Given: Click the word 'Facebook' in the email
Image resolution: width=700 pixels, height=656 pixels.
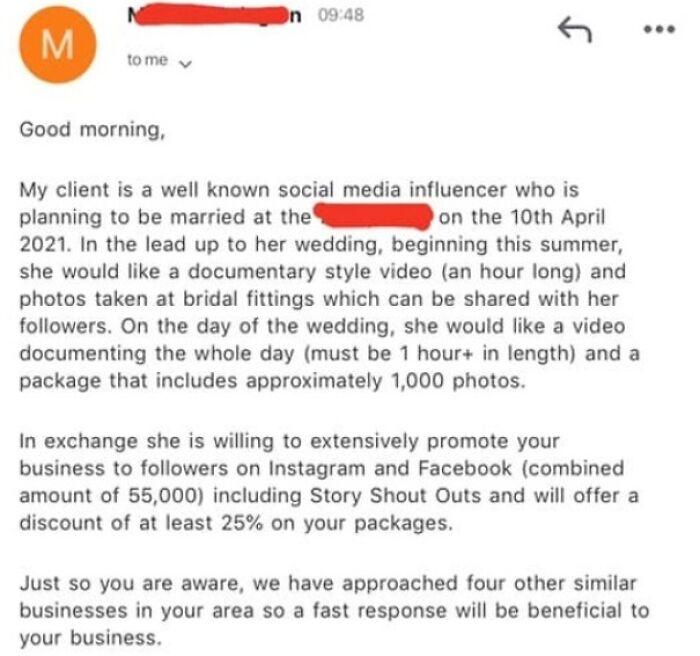Looking at the screenshot, I should pyautogui.click(x=464, y=468).
